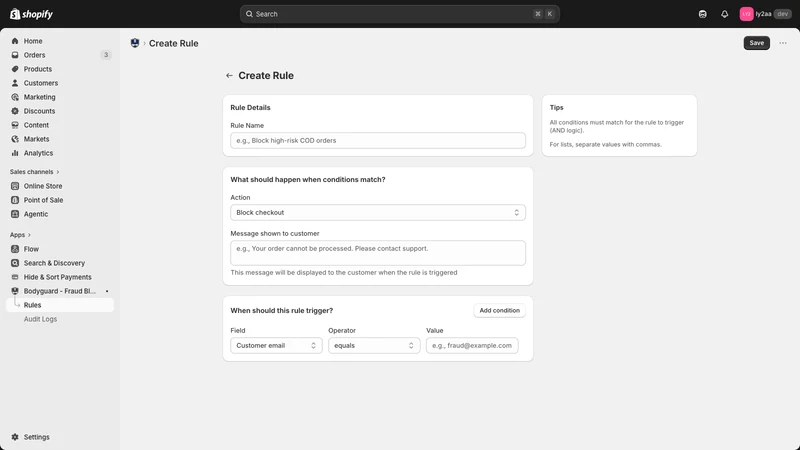Open the Operator dropdown showing equals
This screenshot has height=450, width=800.
tap(374, 345)
